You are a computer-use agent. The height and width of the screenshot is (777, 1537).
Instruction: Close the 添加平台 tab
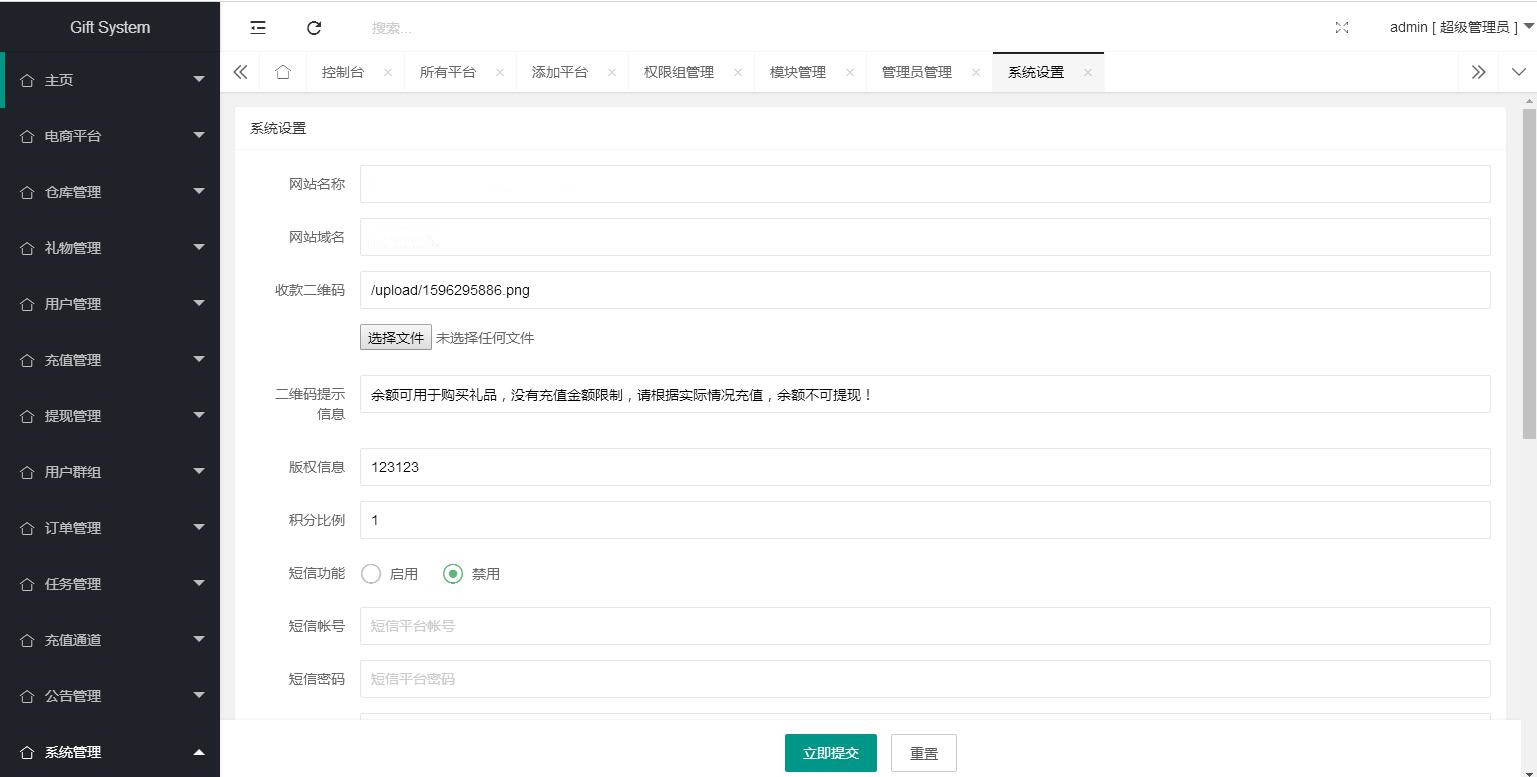click(612, 72)
